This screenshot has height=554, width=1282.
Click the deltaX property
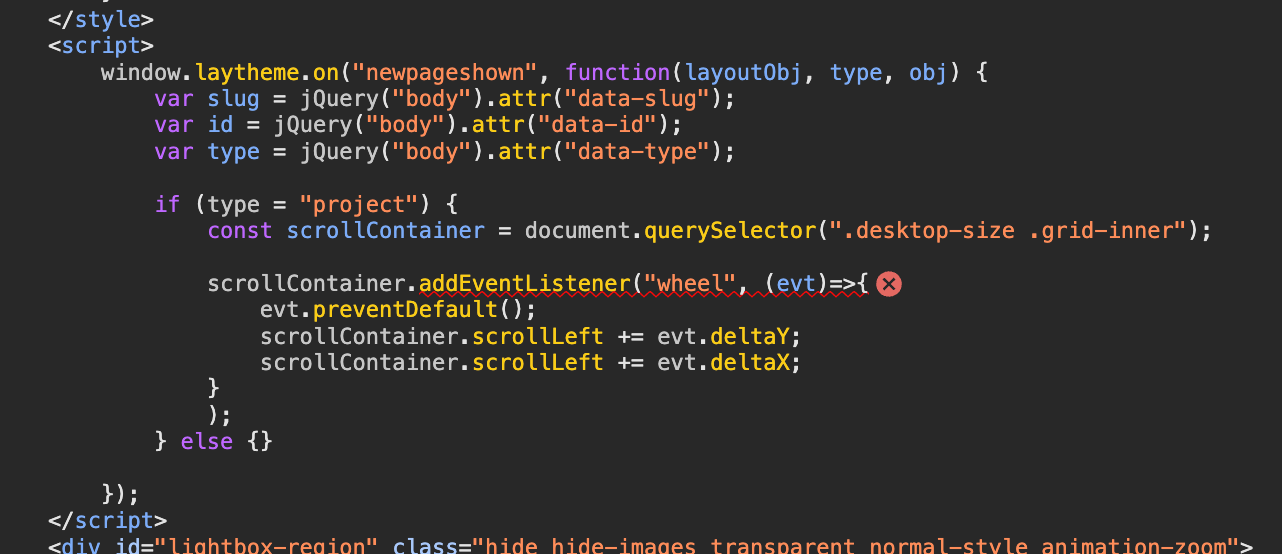pyautogui.click(x=756, y=361)
